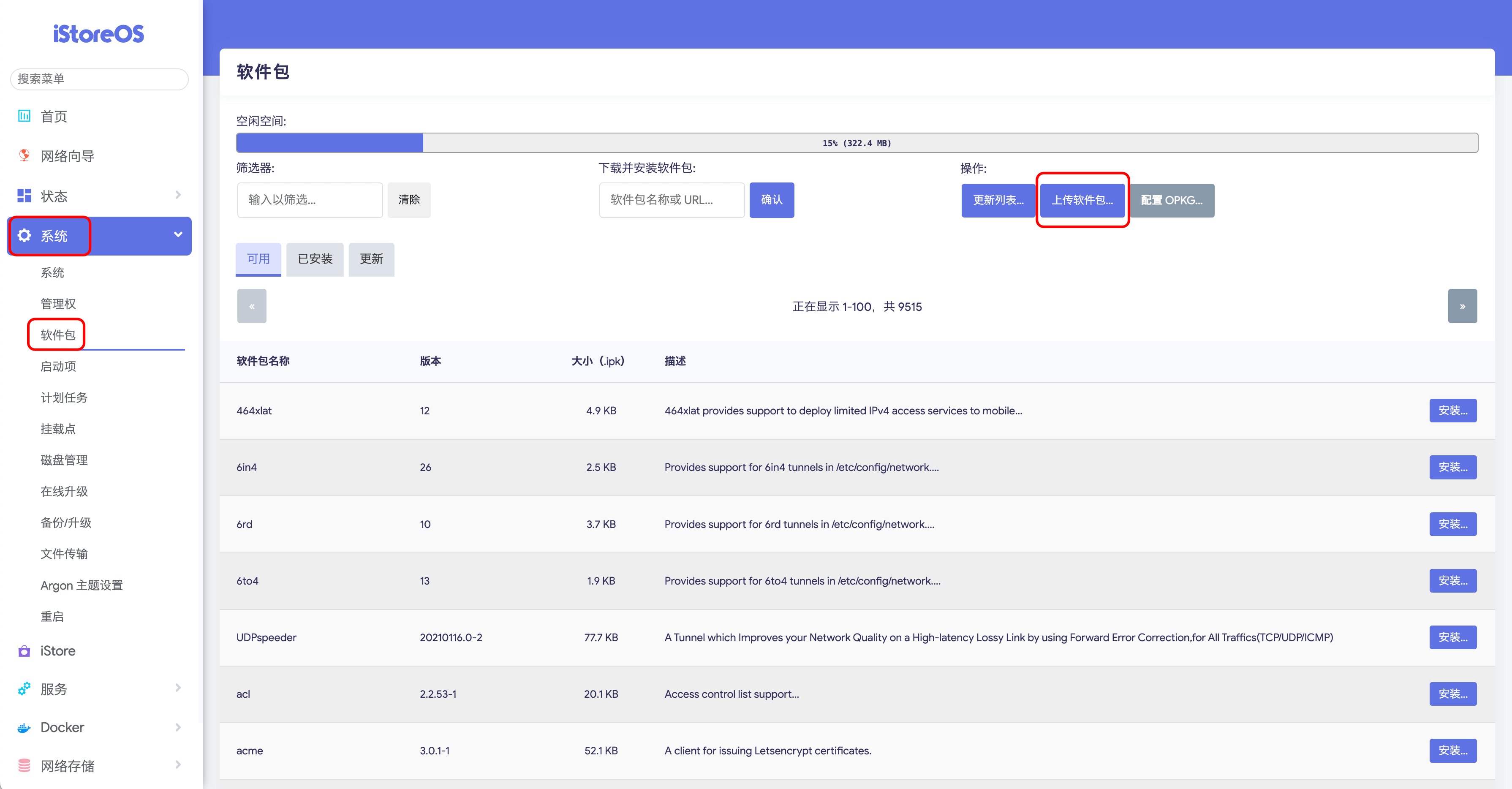Go to next page with » button
1512x789 pixels.
[1463, 306]
